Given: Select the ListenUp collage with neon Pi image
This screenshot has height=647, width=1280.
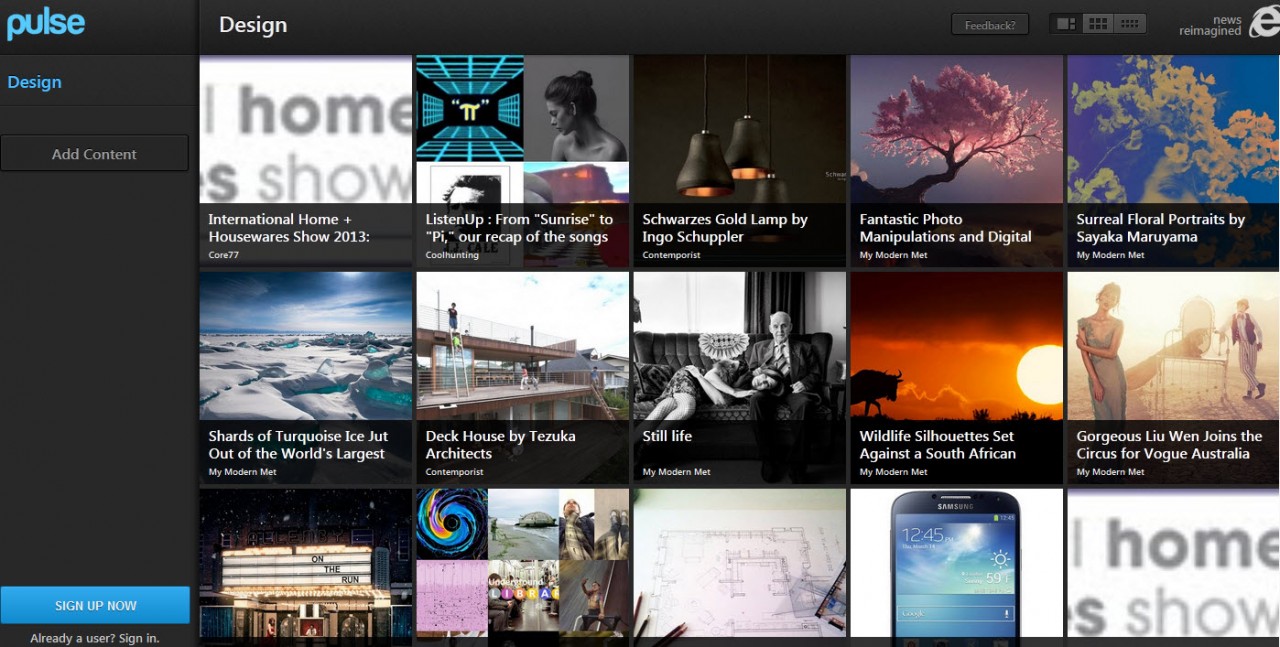Looking at the screenshot, I should (x=523, y=129).
